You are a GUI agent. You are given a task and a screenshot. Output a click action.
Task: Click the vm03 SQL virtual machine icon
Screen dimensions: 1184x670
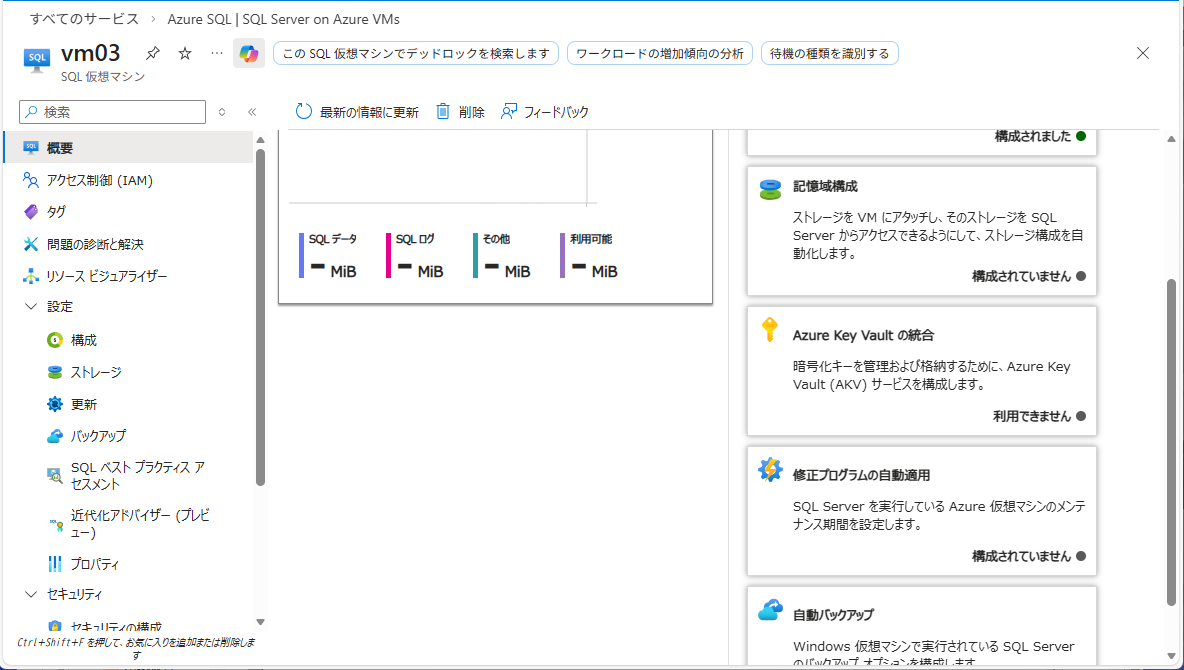tap(36, 60)
